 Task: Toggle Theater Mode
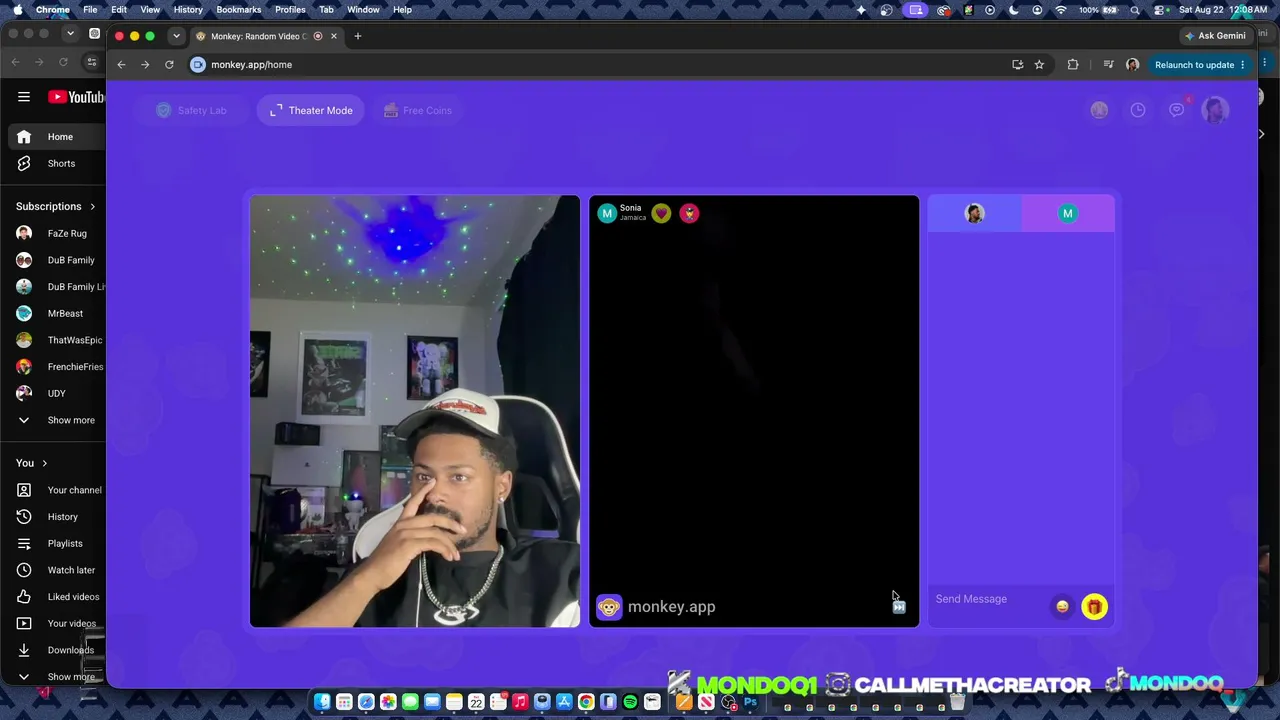311,110
